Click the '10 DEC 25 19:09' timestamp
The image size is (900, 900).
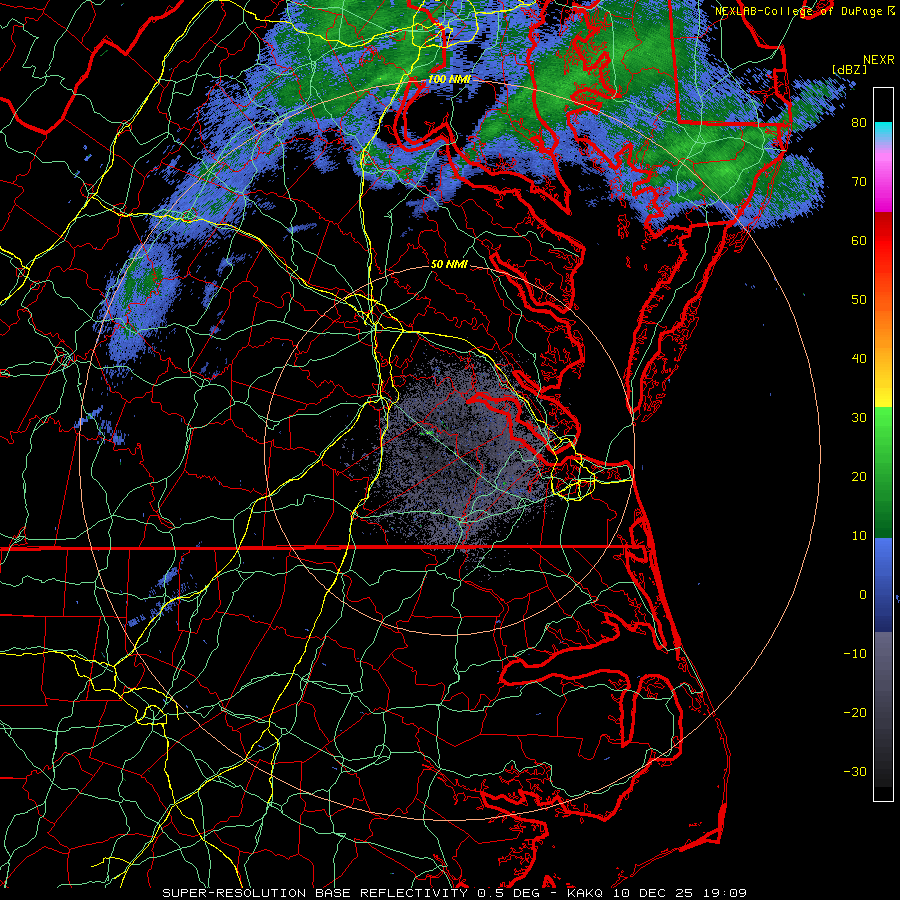pos(680,893)
